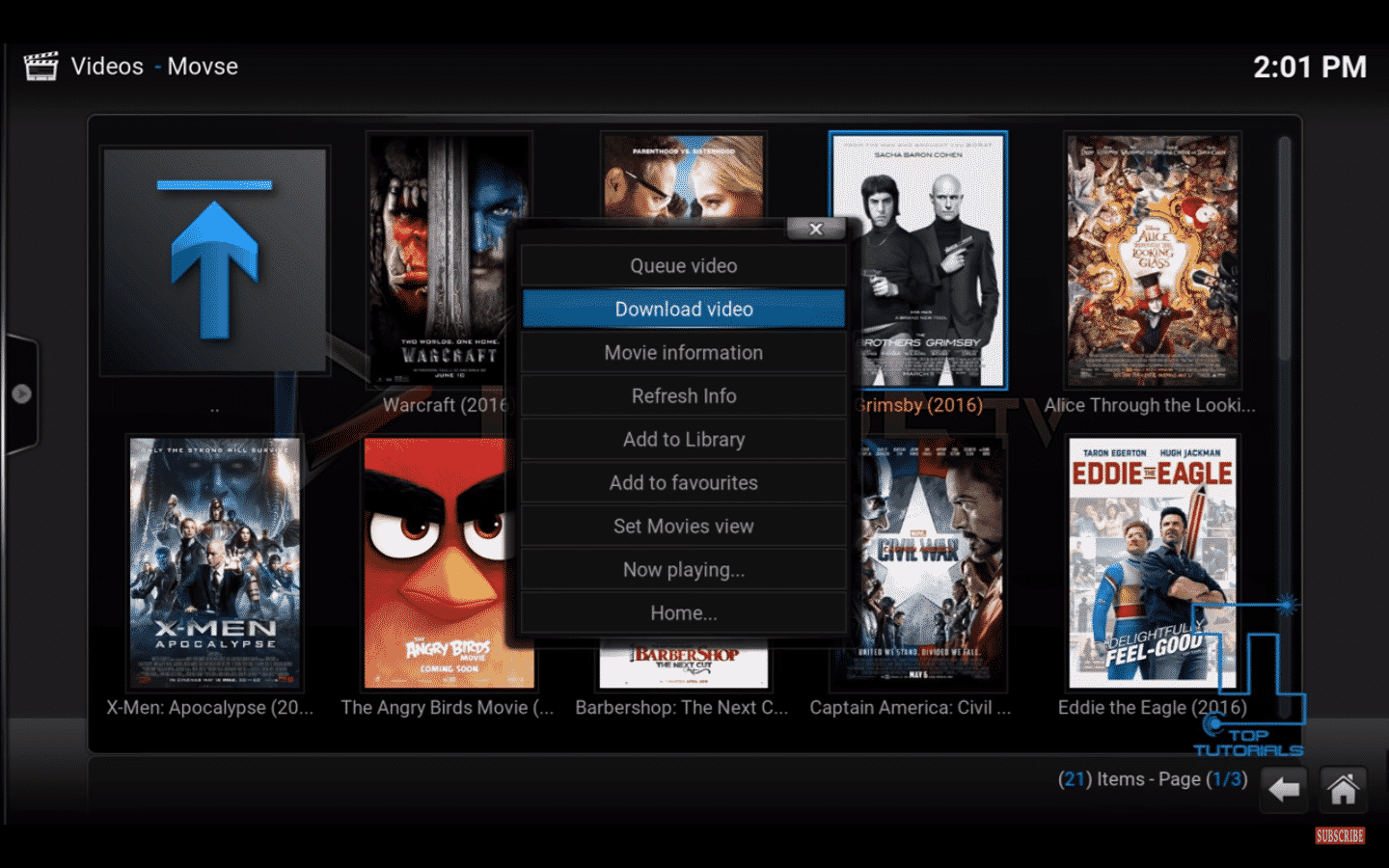This screenshot has width=1389, height=868.
Task: Click the 'Videos - Movse' header text
Action: 154,67
